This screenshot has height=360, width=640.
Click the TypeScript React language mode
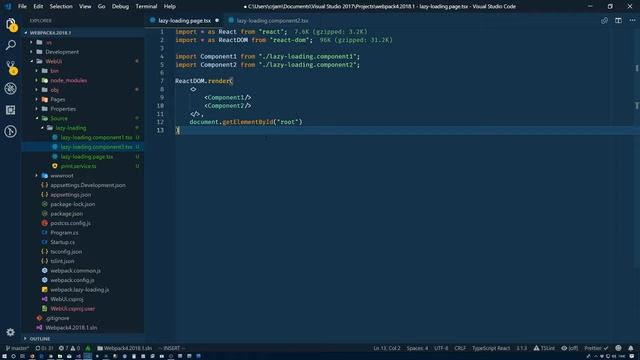click(491, 348)
